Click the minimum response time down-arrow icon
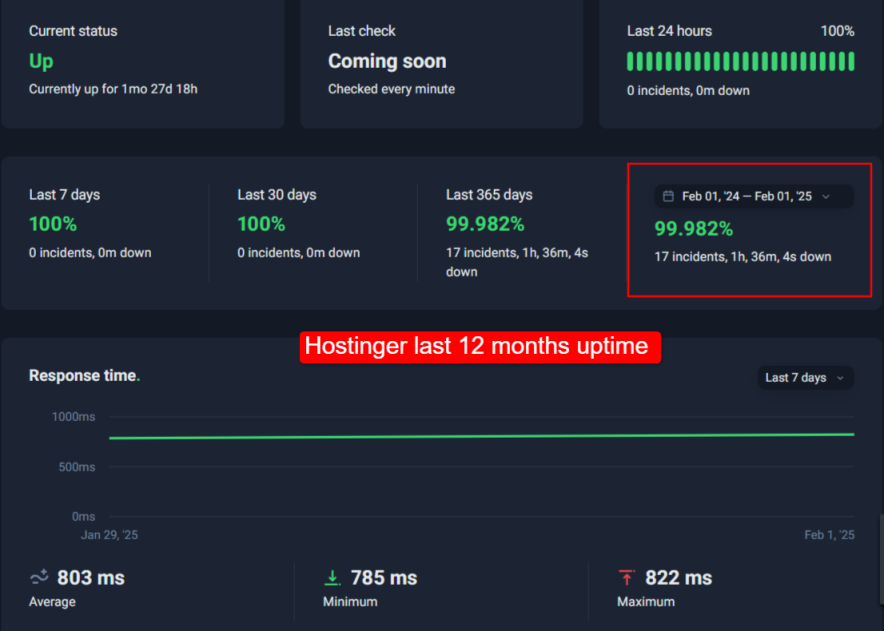 pyautogui.click(x=332, y=577)
